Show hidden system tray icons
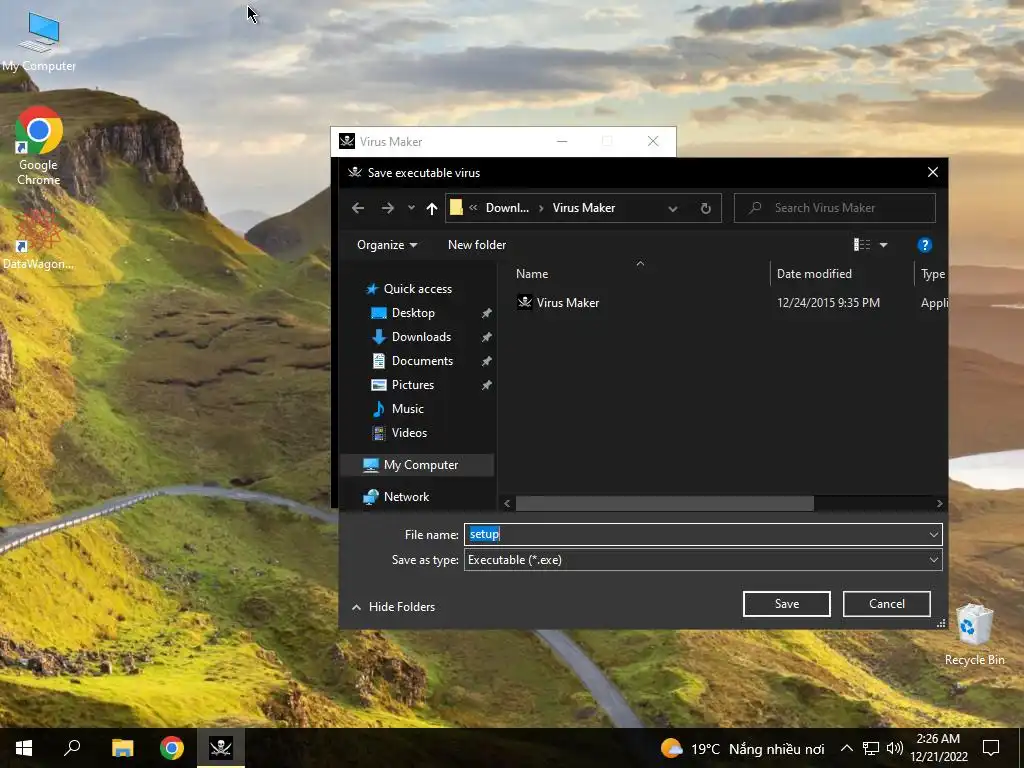 click(846, 748)
